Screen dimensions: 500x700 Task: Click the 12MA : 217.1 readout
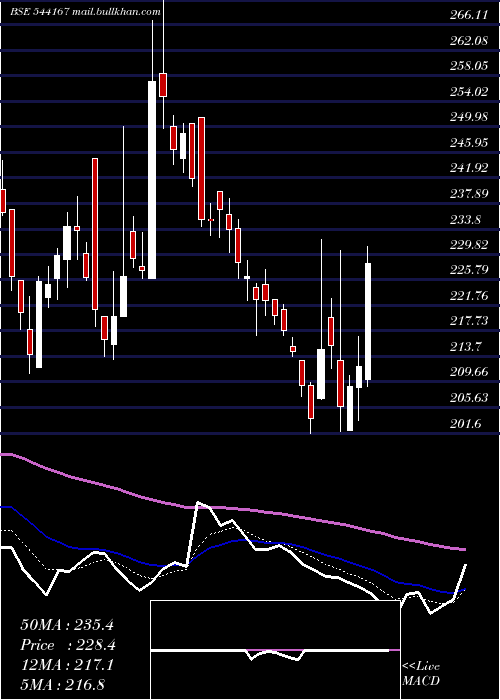(x=67, y=665)
